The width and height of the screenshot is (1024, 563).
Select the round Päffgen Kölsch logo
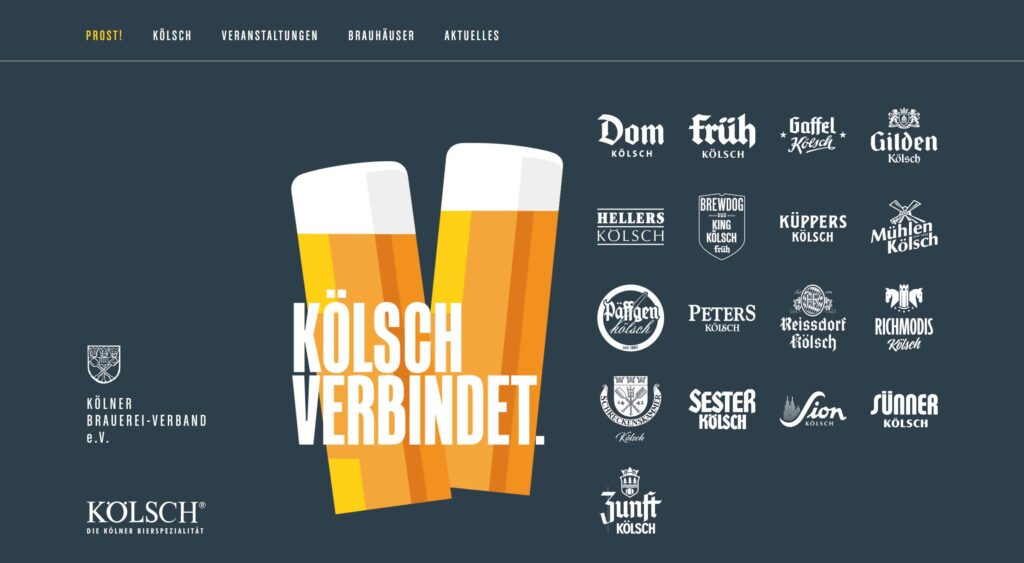[631, 317]
